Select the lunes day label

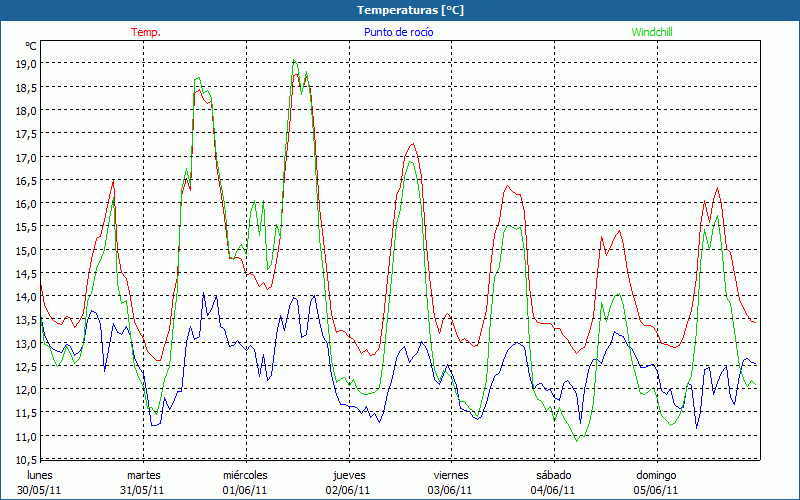coord(41,475)
